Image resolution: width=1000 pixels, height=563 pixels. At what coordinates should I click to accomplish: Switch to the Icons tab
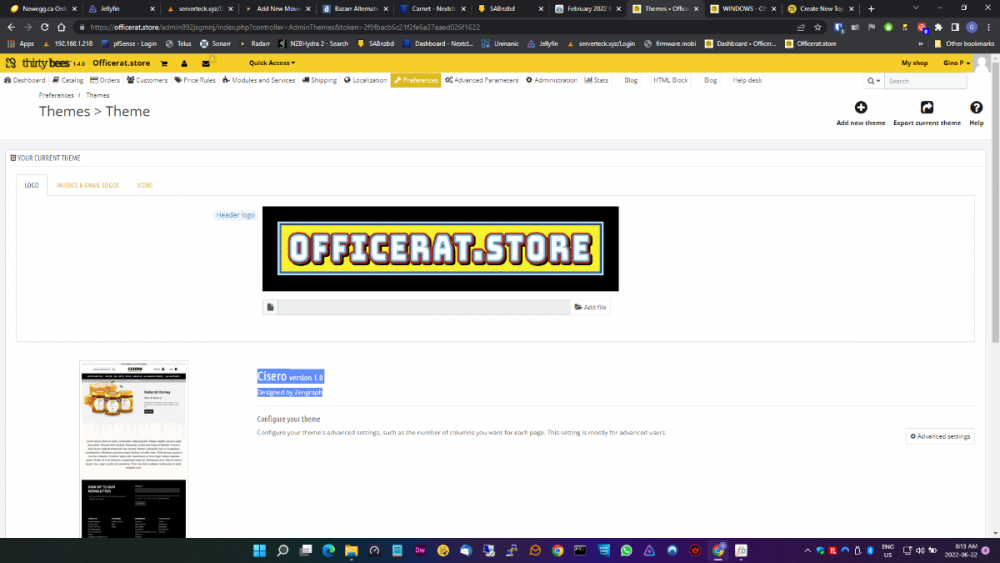click(x=145, y=185)
